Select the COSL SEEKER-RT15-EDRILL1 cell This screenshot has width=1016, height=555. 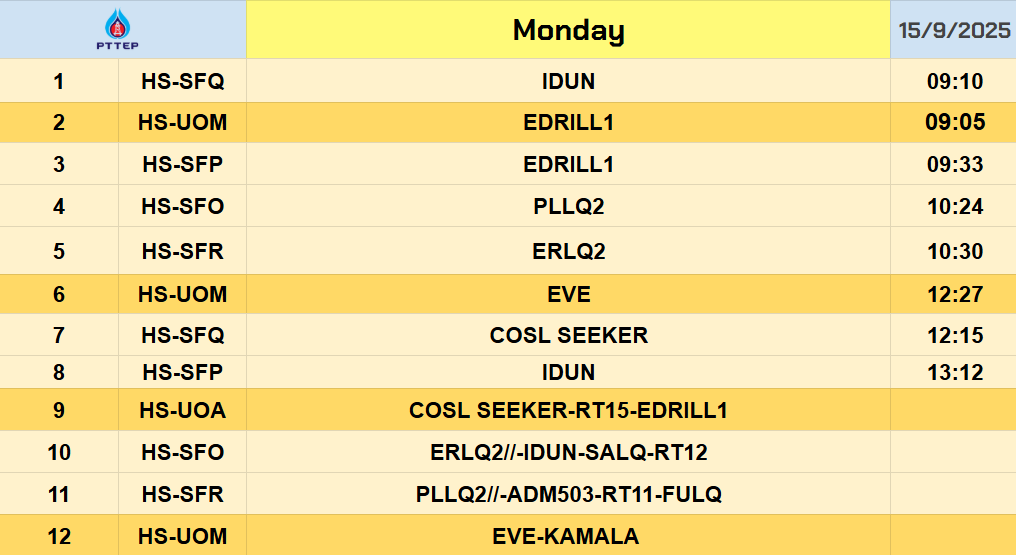point(568,410)
